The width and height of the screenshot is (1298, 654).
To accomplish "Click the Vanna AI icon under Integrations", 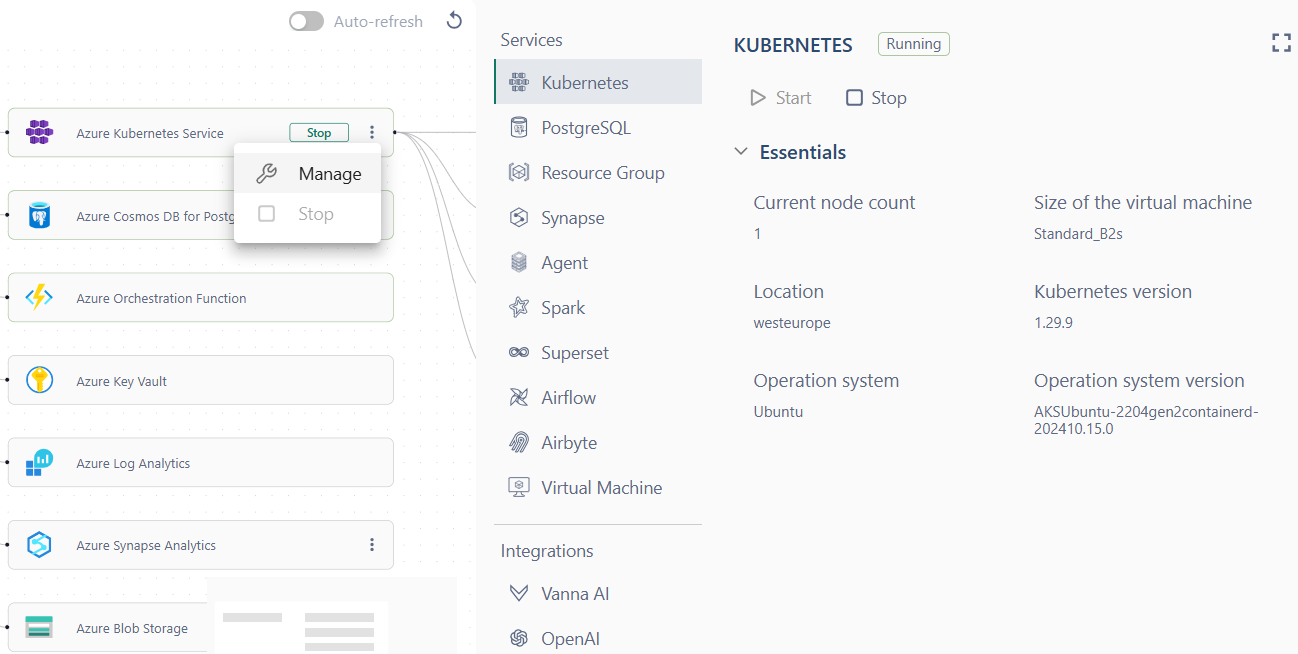I will (519, 593).
